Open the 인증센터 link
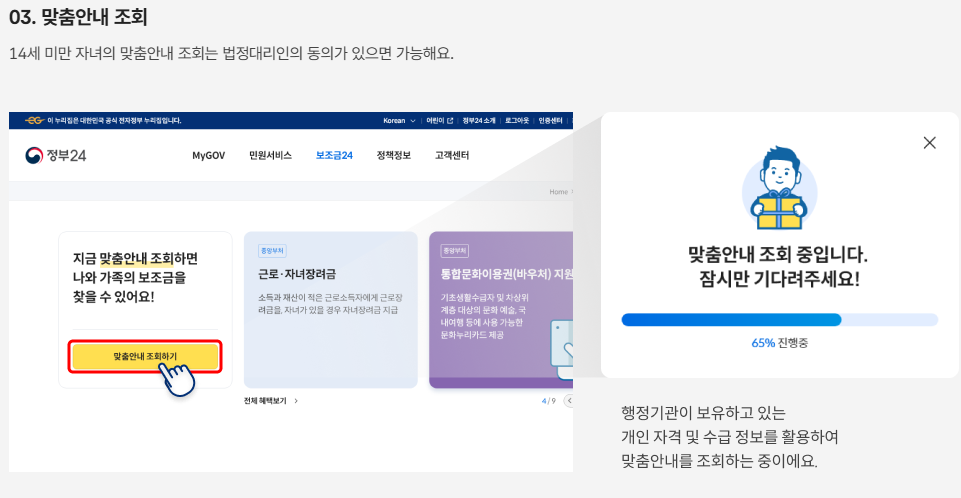961x498 pixels. [x=550, y=121]
